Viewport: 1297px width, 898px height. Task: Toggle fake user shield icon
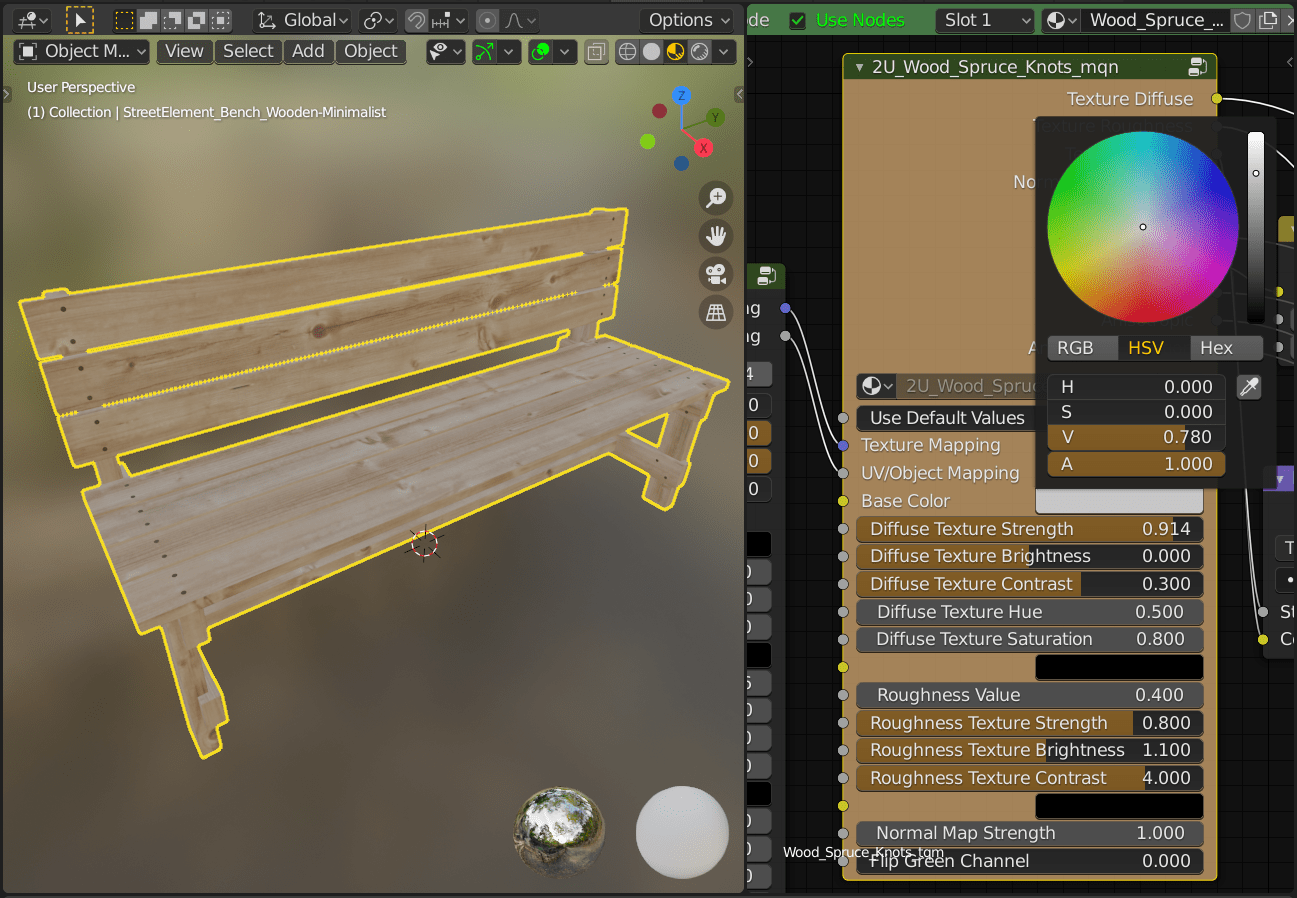coord(1243,20)
